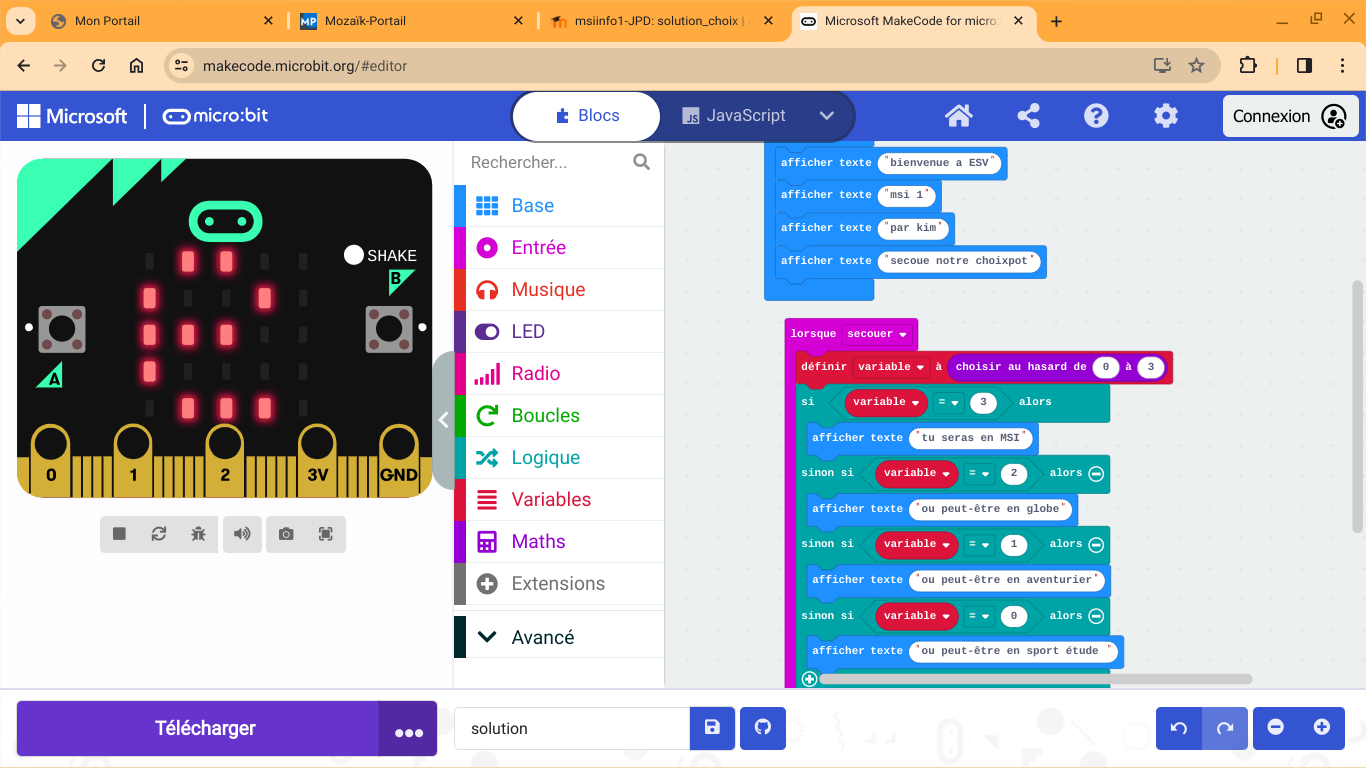Zoom out the workspace

tap(1276, 728)
